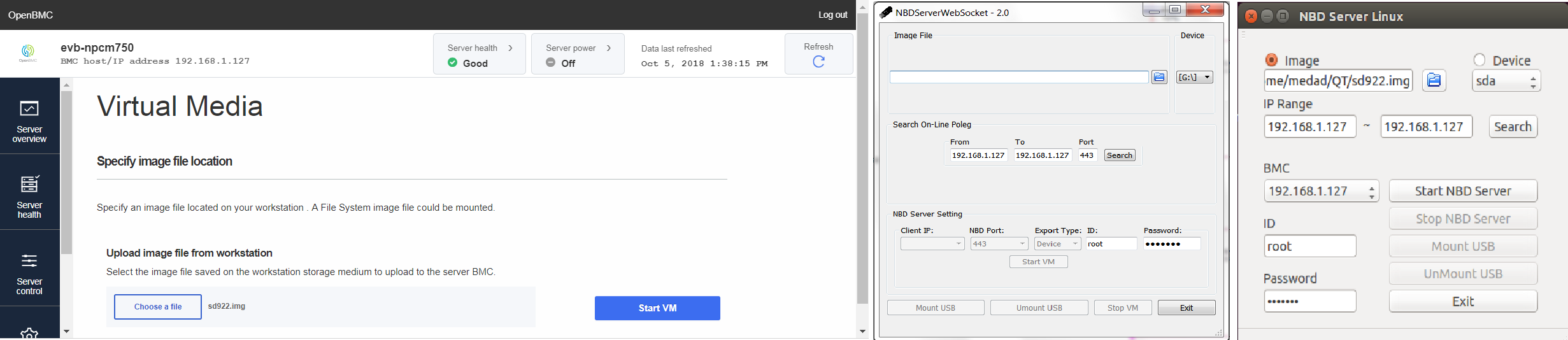Open Server control sidebar section
This screenshot has height=340, width=1568.
(x=29, y=273)
